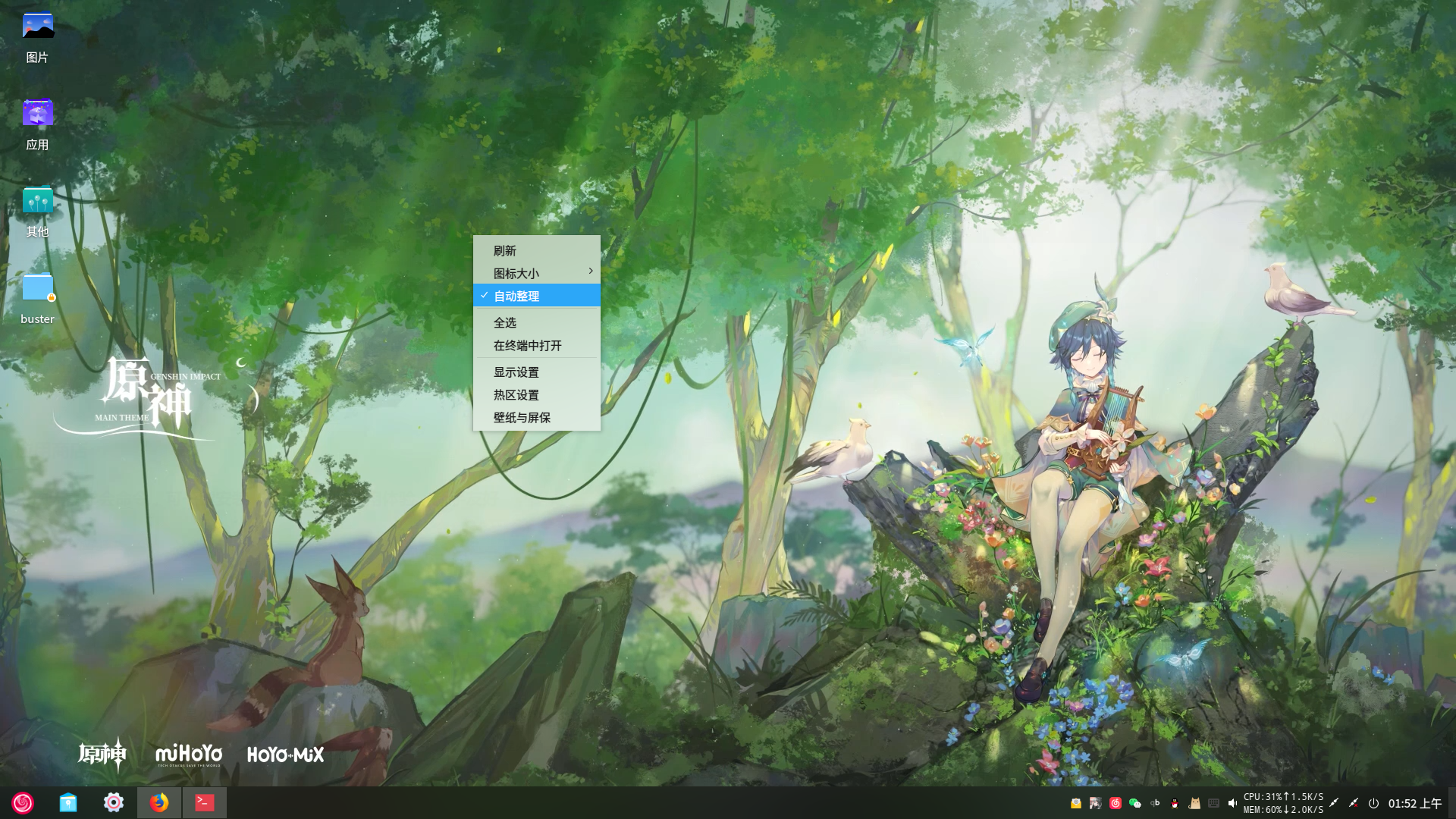Select 刷新 in context menu
The width and height of the screenshot is (1456, 819).
(537, 250)
